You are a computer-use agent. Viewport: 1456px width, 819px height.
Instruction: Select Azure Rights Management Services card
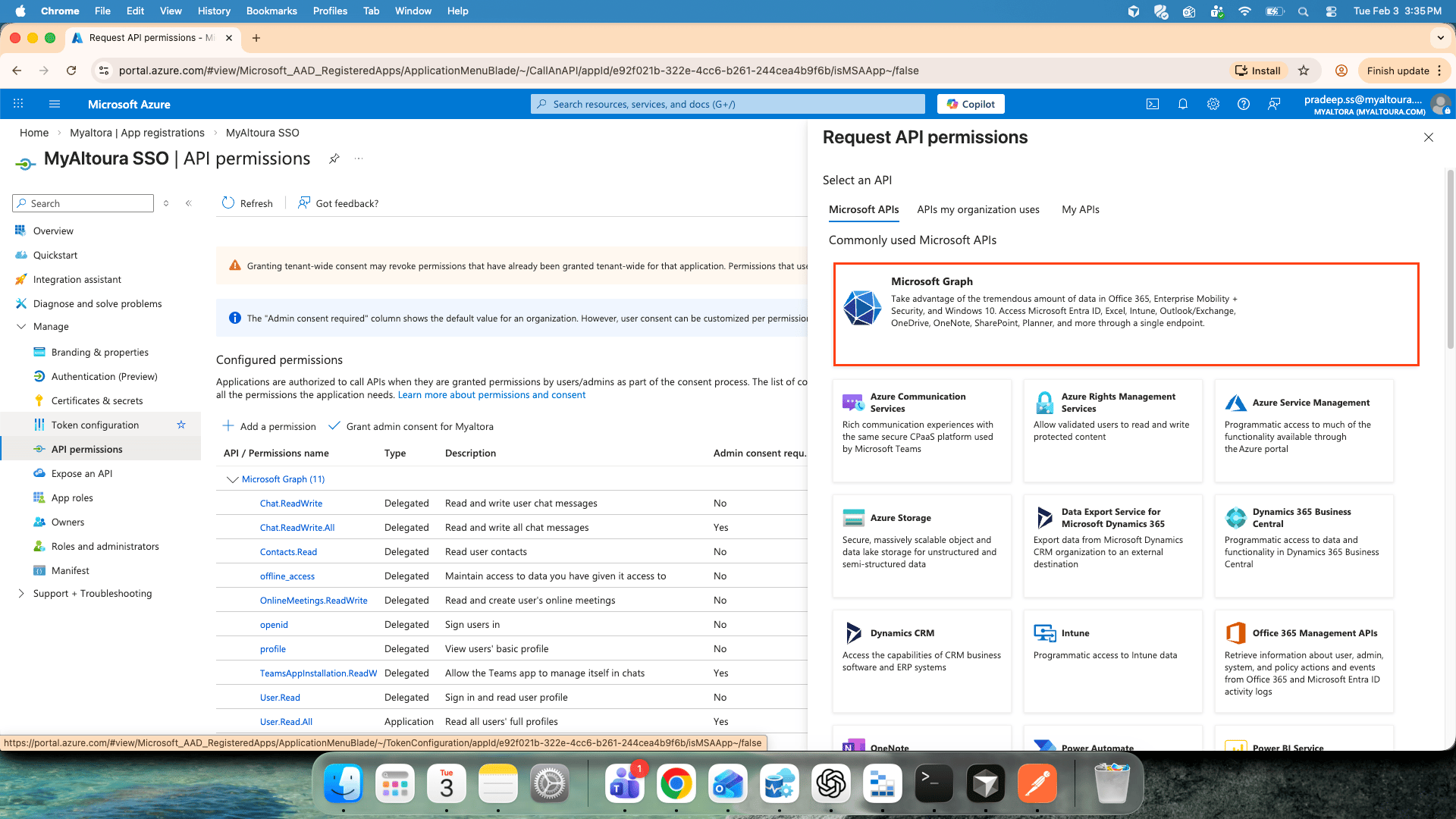tap(1112, 431)
